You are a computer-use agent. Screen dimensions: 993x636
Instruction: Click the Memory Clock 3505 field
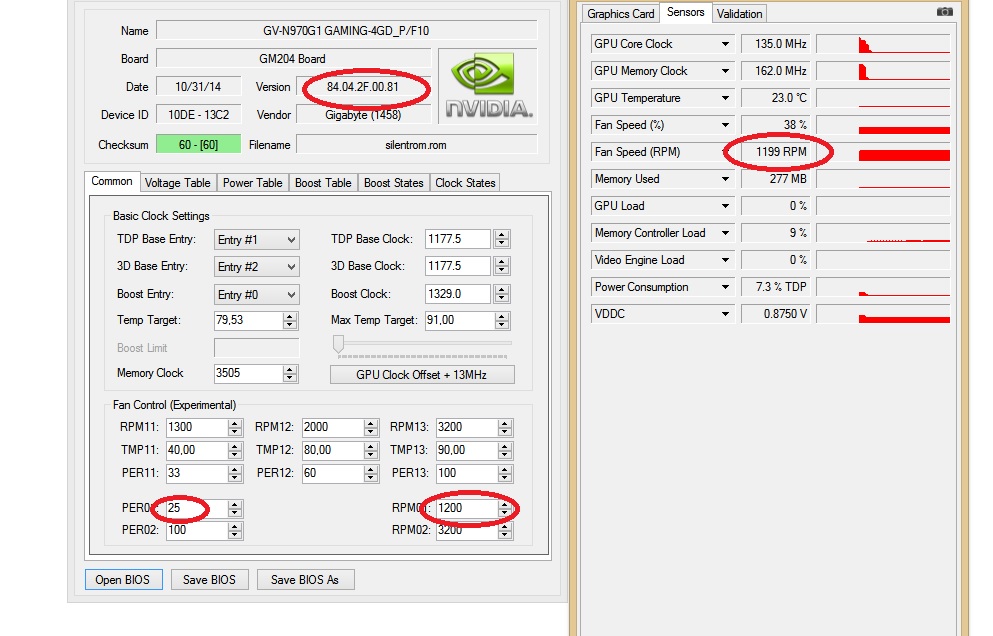pos(248,373)
